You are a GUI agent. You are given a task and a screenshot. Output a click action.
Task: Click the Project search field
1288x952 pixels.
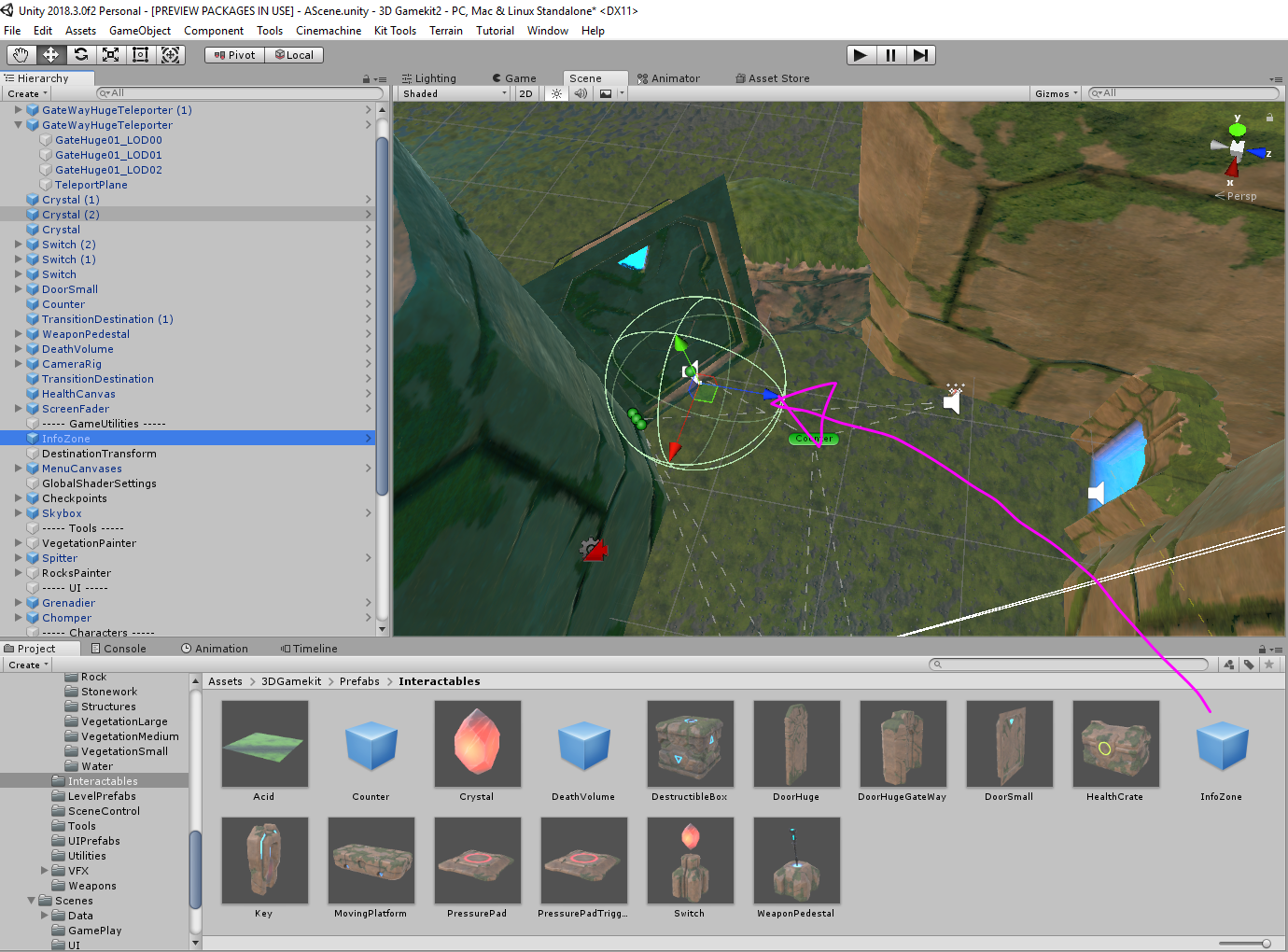pos(1069,665)
